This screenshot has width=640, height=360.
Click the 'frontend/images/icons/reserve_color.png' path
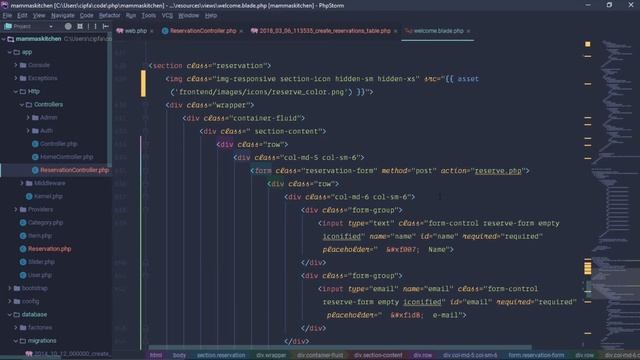coord(261,92)
